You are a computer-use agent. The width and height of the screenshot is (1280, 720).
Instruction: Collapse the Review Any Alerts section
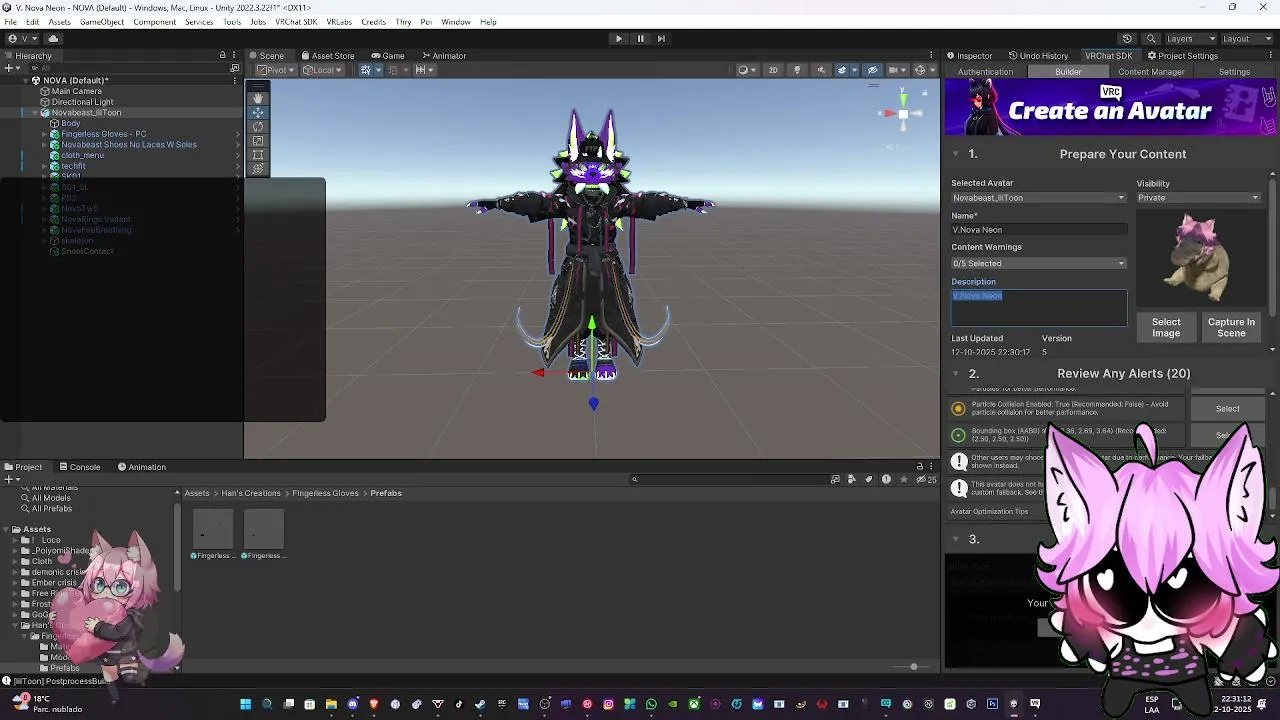click(x=956, y=374)
